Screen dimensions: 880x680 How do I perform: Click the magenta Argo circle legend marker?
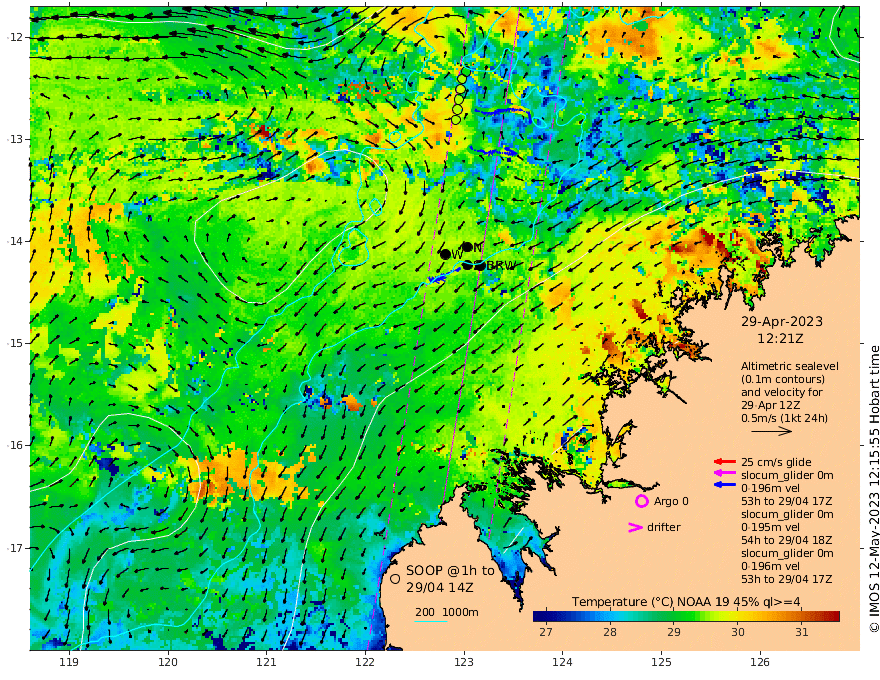click(x=641, y=501)
